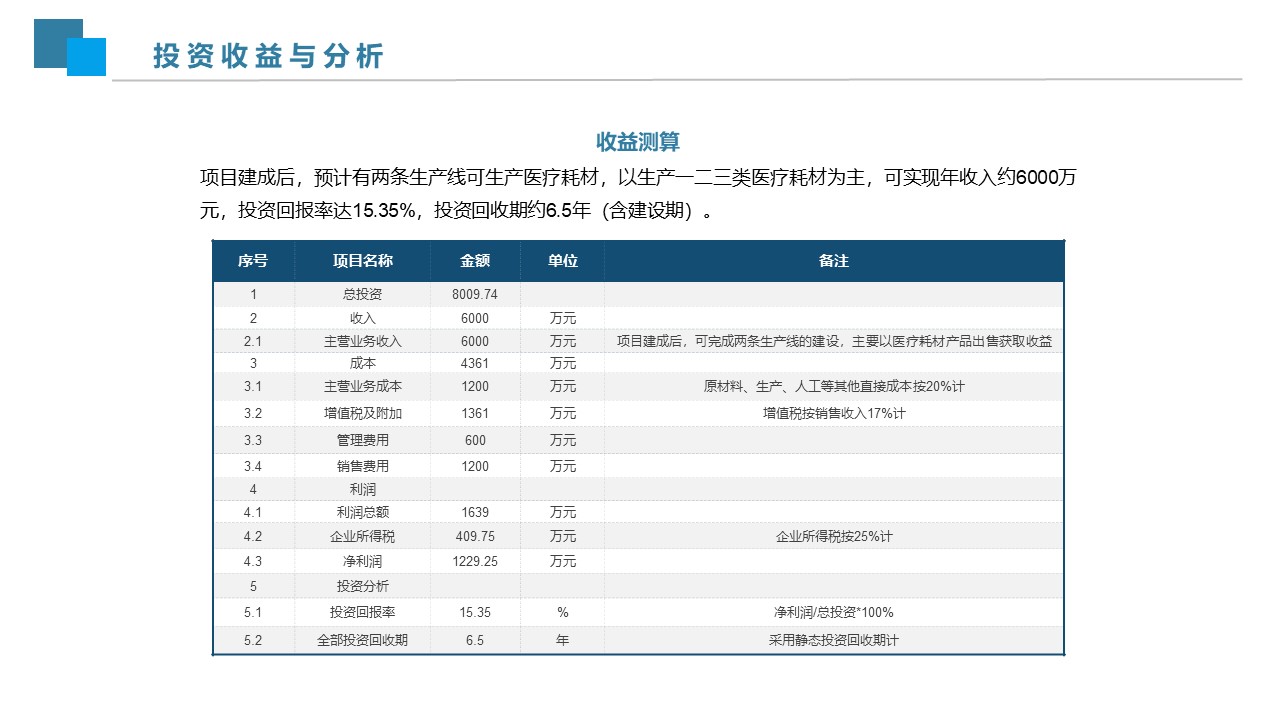Click the 主营业务收入 row name
The height and width of the screenshot is (720, 1280).
click(x=363, y=341)
